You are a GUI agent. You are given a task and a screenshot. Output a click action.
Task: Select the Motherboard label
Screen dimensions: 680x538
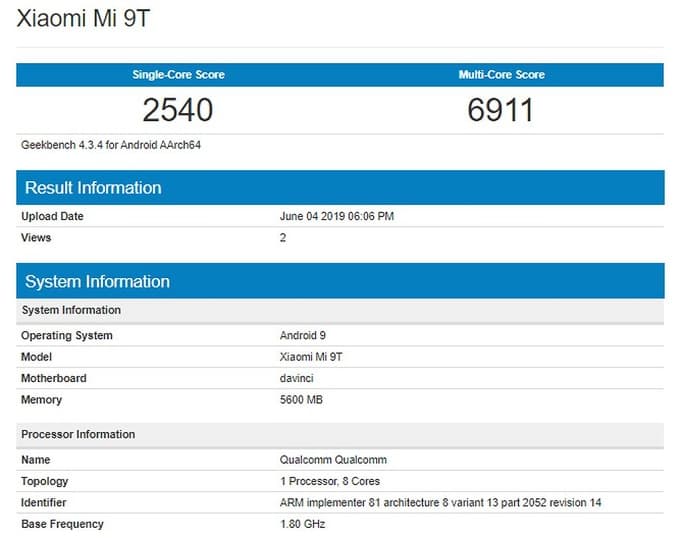(x=54, y=378)
